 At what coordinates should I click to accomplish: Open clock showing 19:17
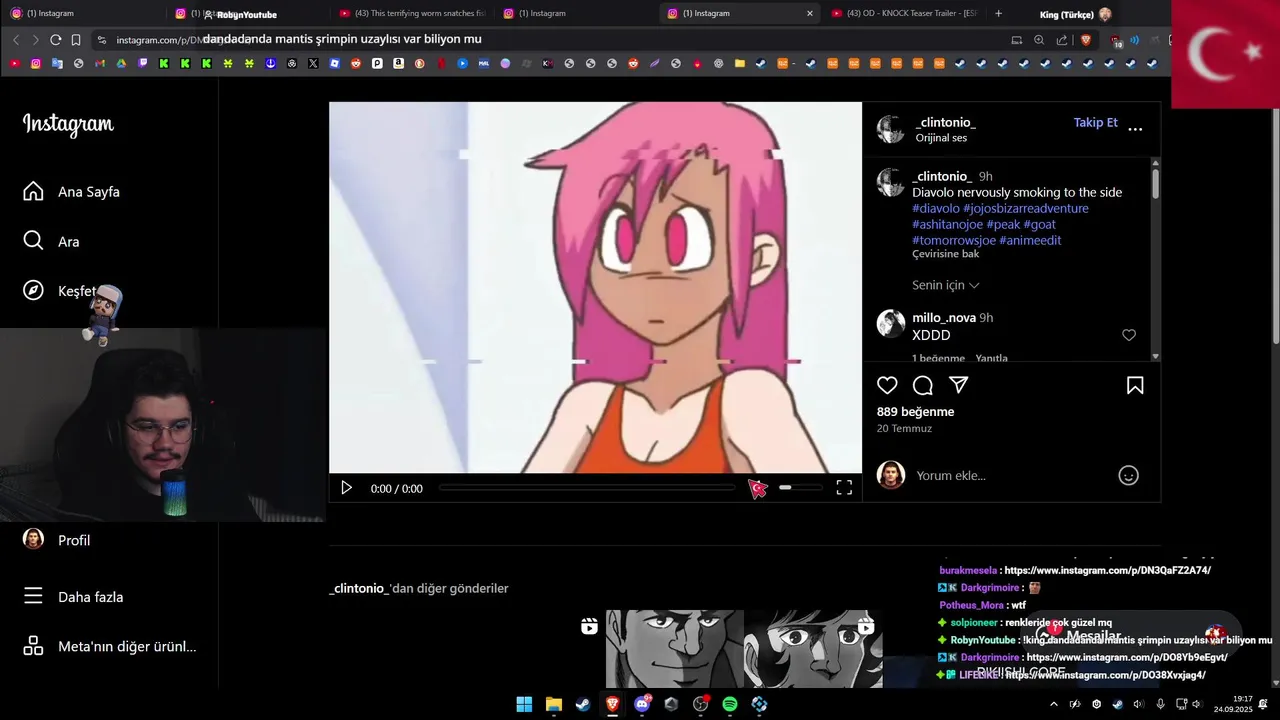[x=1233, y=704]
